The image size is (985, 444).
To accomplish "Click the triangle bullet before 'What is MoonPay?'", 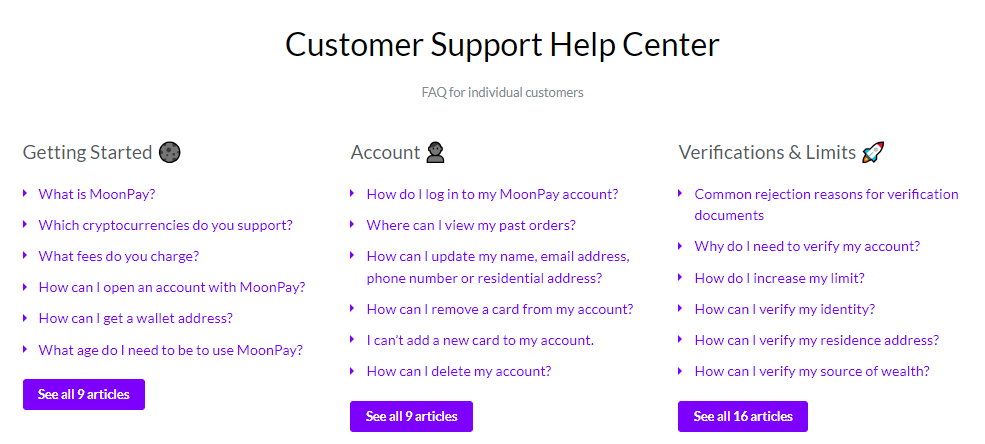I will point(25,194).
